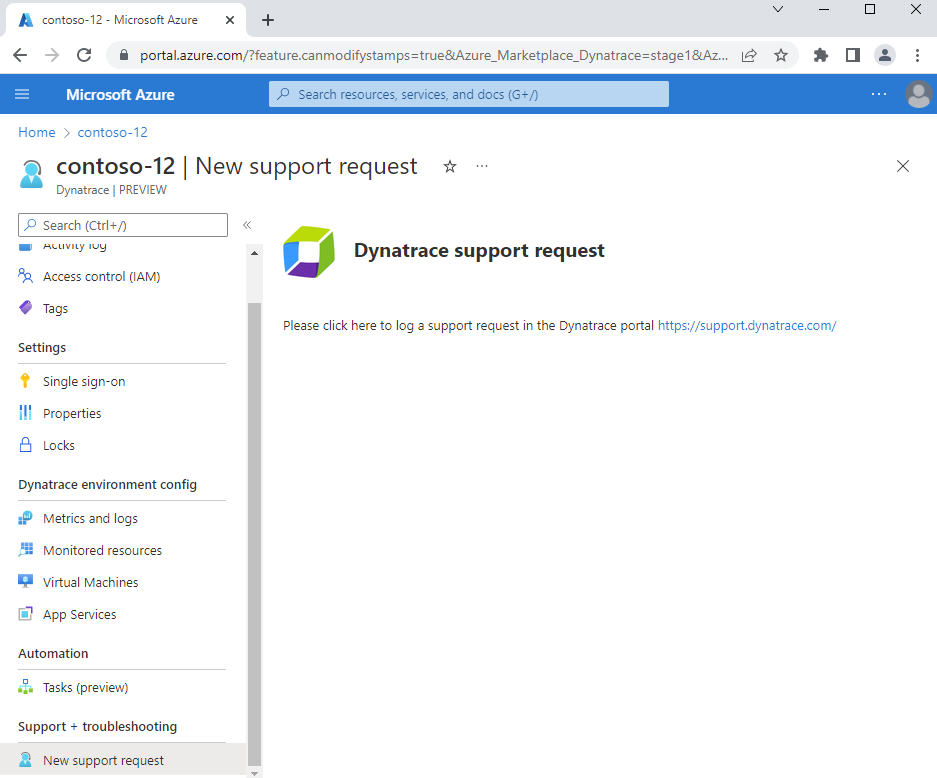Open the Chrome profile icon
The image size is (937, 778).
(885, 56)
